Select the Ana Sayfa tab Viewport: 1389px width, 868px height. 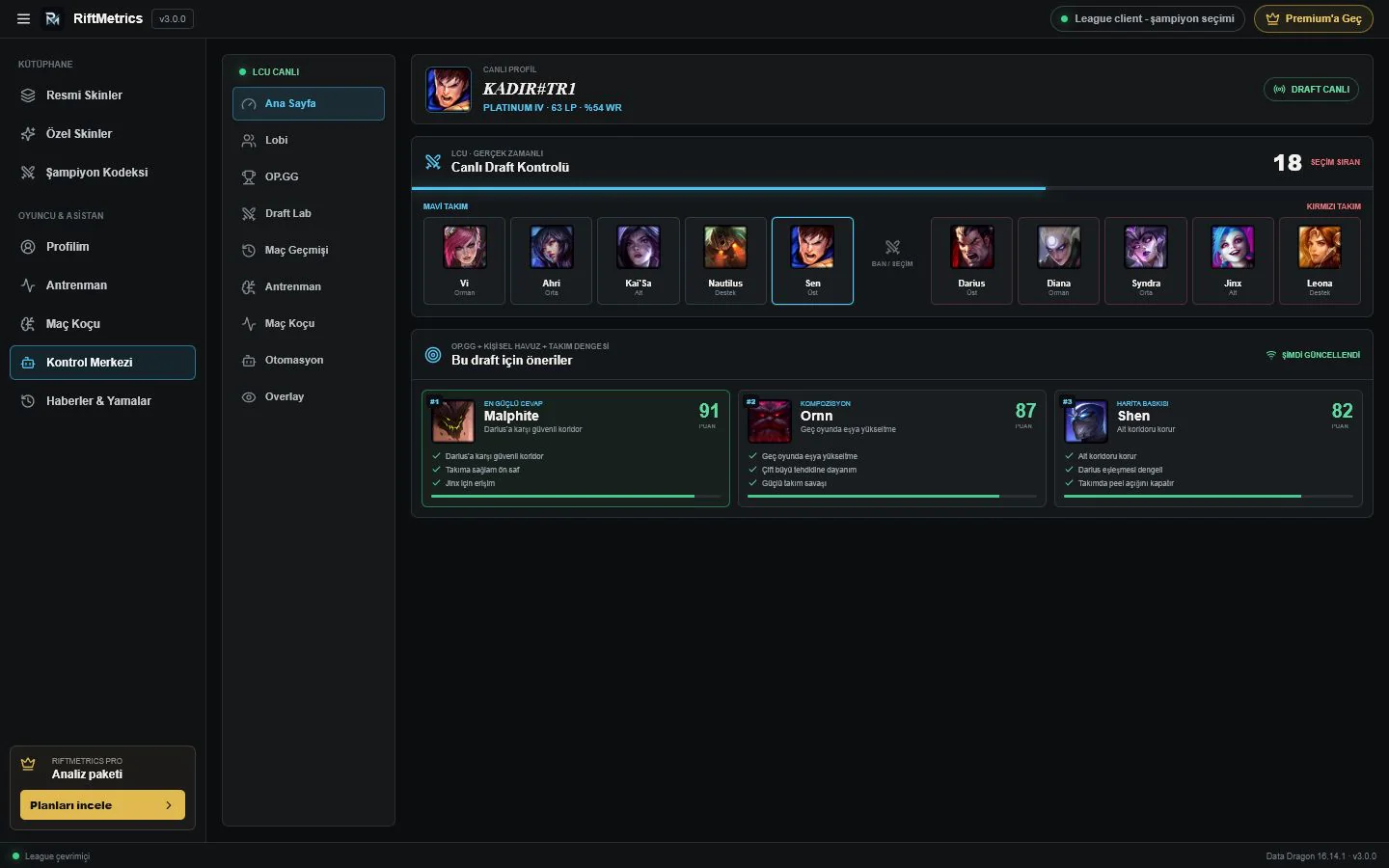309,104
